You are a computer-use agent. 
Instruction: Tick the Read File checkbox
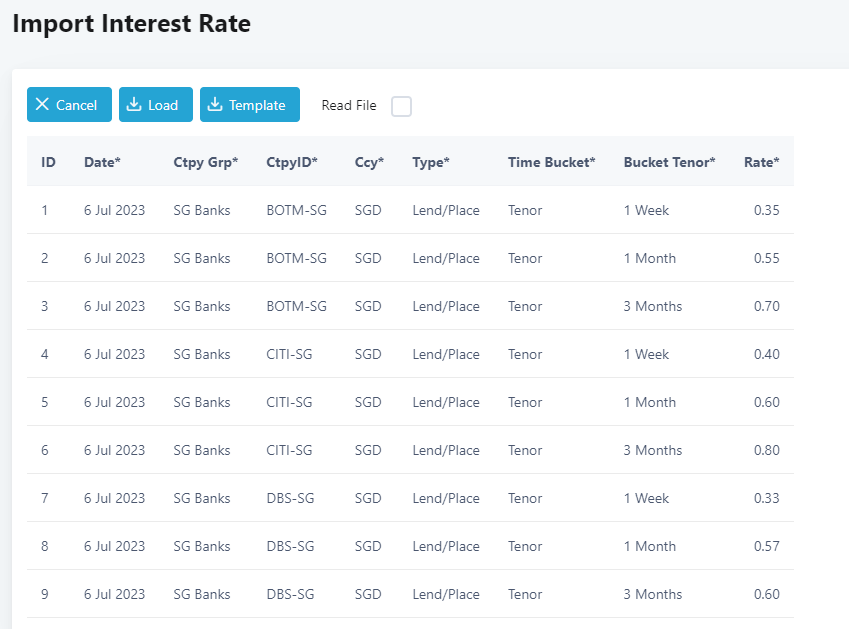pyautogui.click(x=401, y=106)
